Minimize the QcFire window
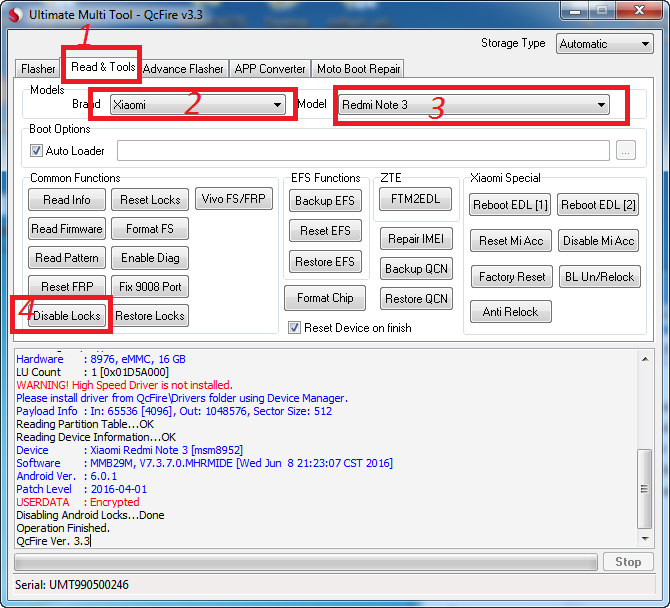Screen dimensions: 670x608 [x=575, y=10]
